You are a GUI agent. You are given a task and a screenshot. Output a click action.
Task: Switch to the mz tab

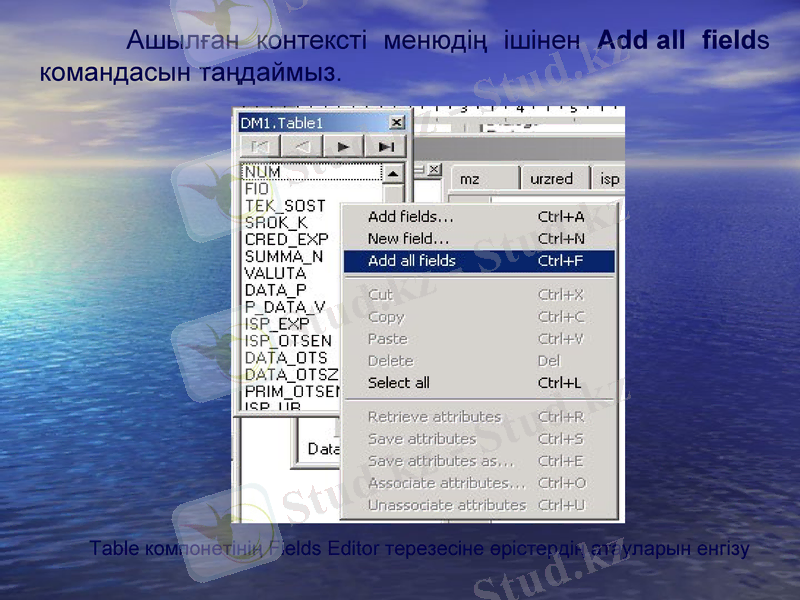(x=469, y=179)
